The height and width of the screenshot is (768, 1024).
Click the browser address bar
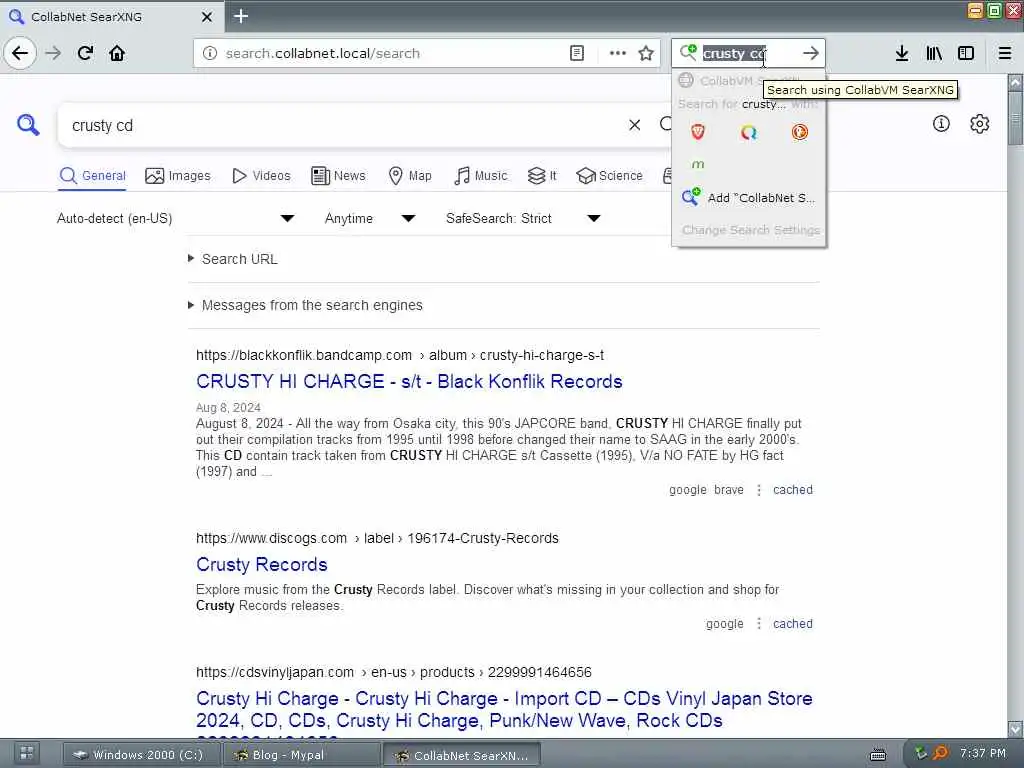[392, 53]
